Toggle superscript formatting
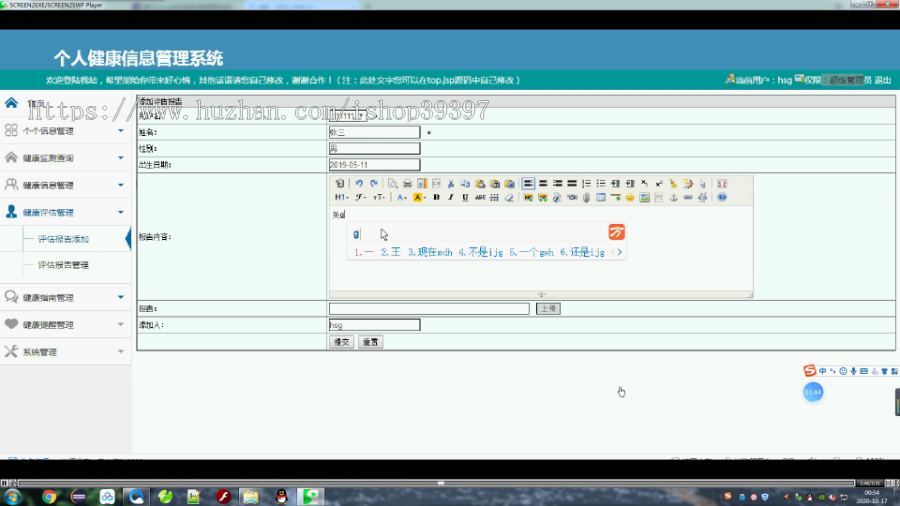The image size is (900, 506). click(x=659, y=184)
